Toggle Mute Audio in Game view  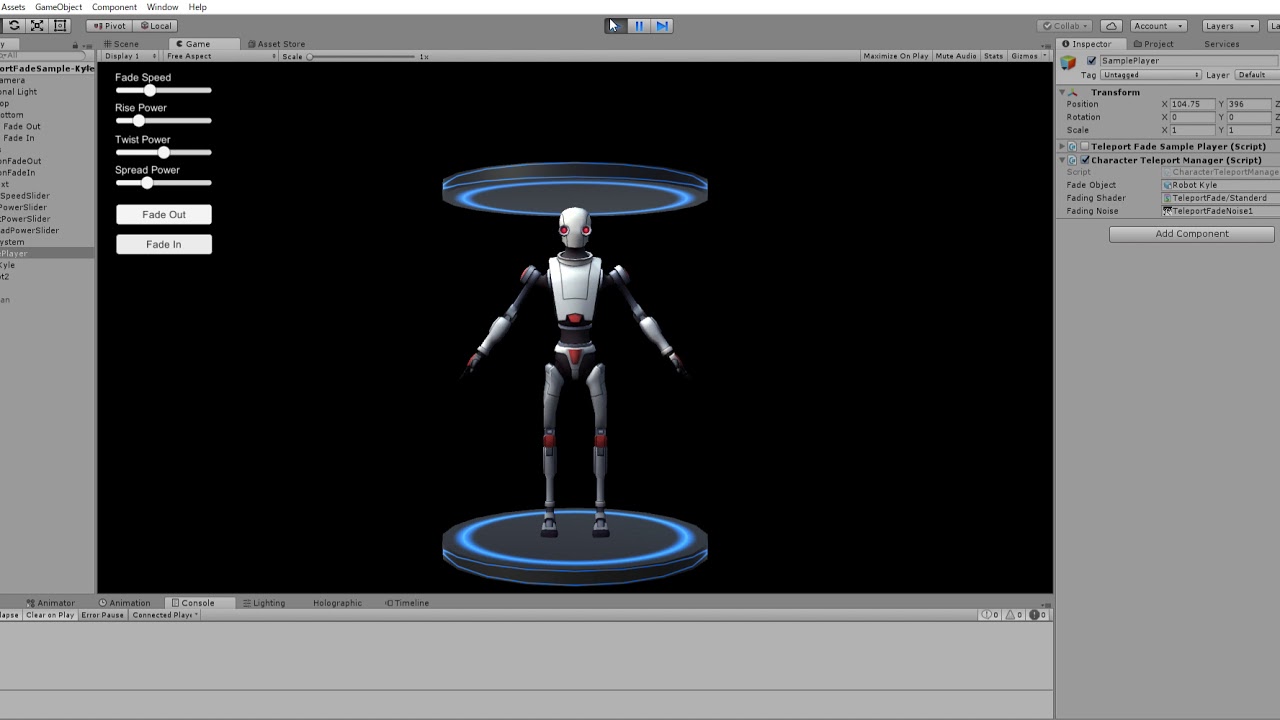[956, 56]
